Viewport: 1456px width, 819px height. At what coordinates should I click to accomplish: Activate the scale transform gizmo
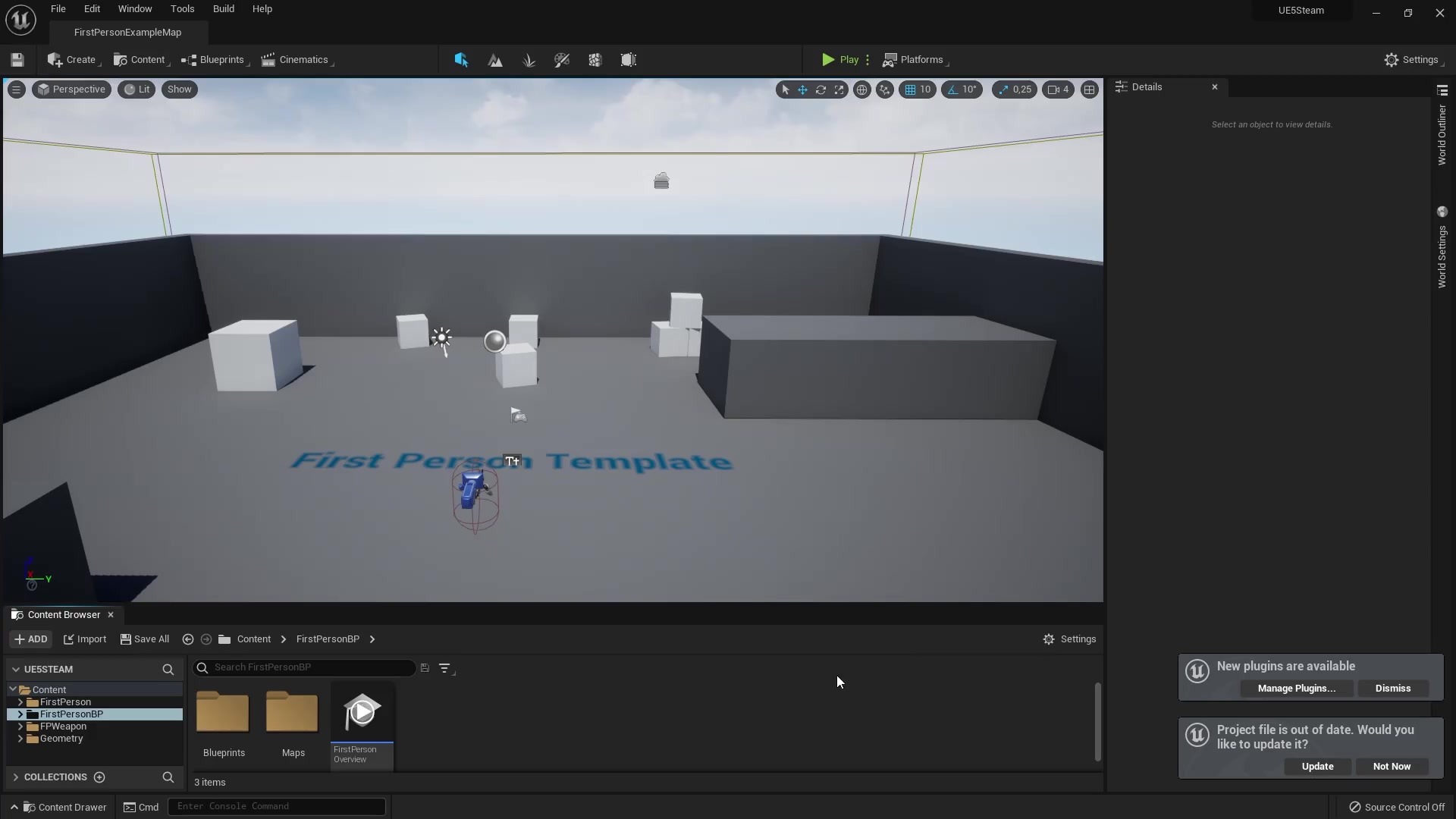coord(839,89)
